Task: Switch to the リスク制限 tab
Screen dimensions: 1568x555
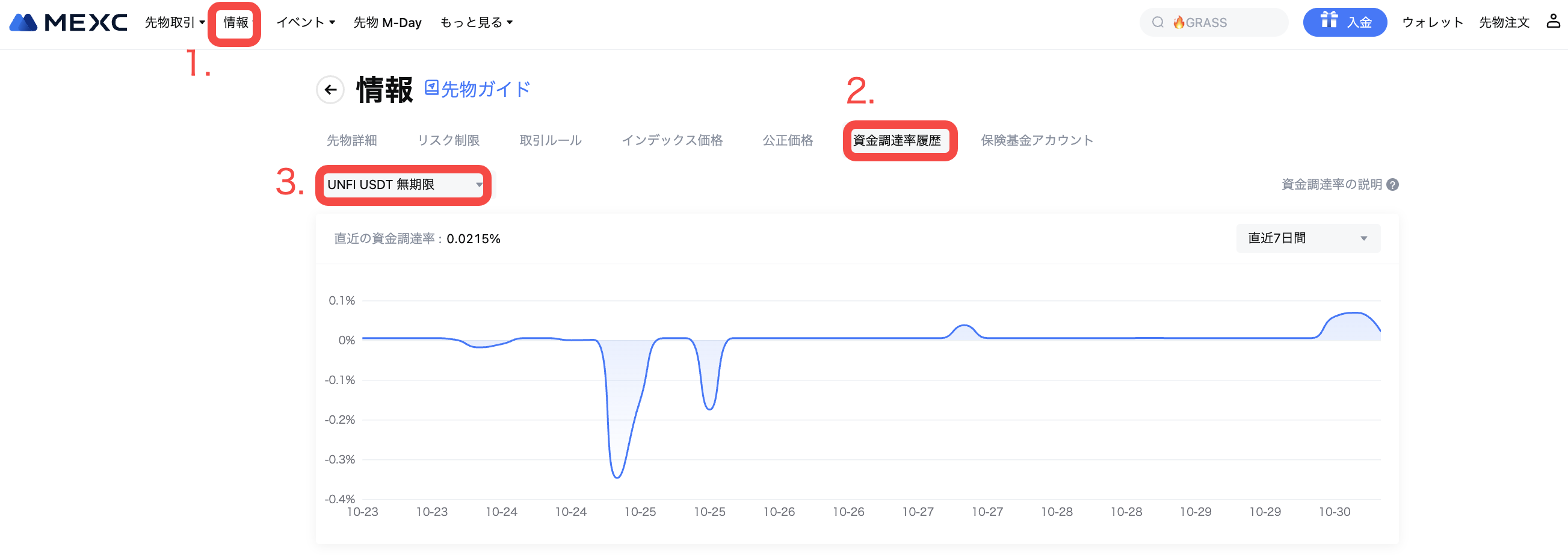Action: [x=448, y=141]
